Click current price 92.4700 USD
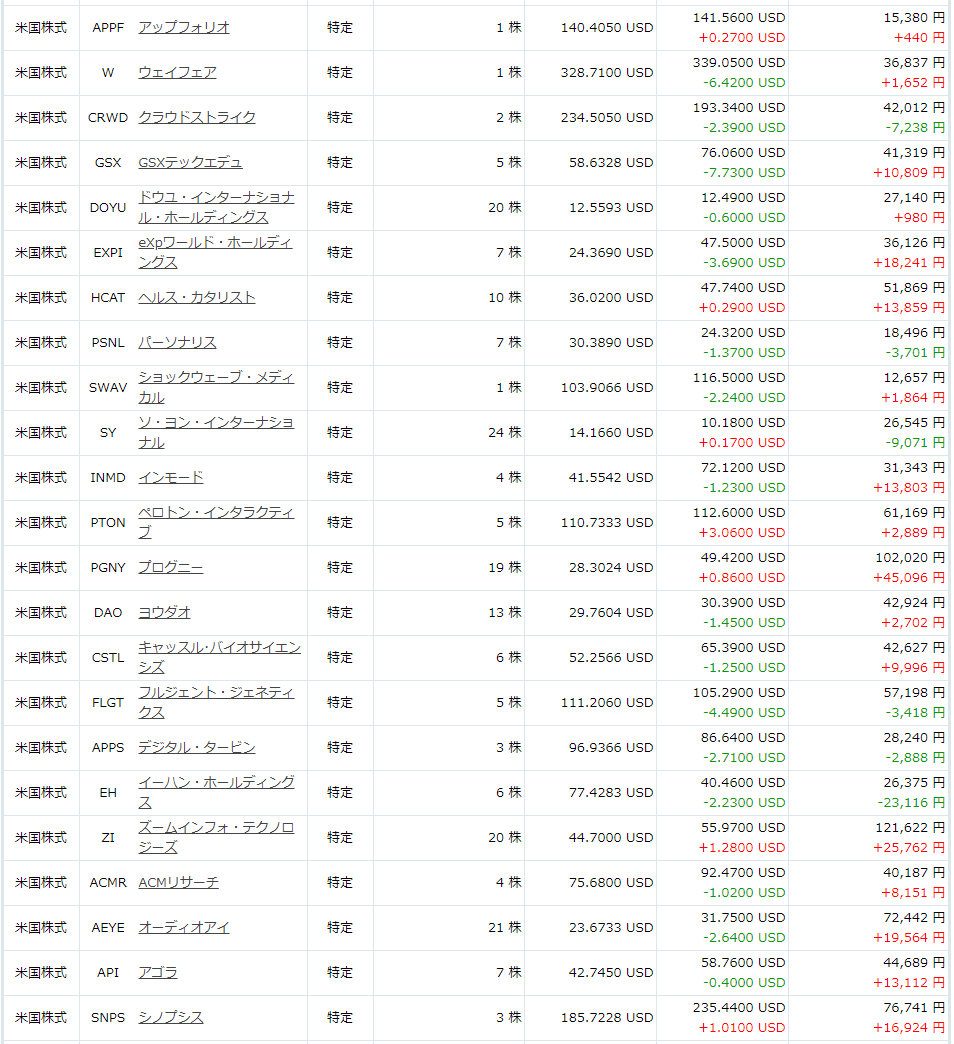Image resolution: width=954 pixels, height=1044 pixels. coord(743,873)
